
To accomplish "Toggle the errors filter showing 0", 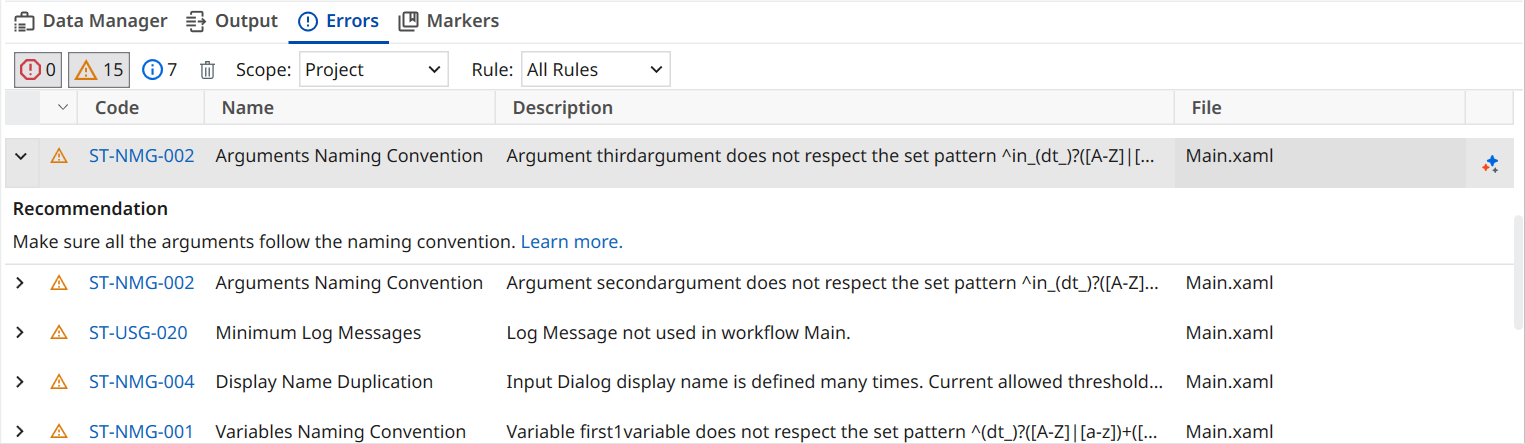I will coord(38,70).
